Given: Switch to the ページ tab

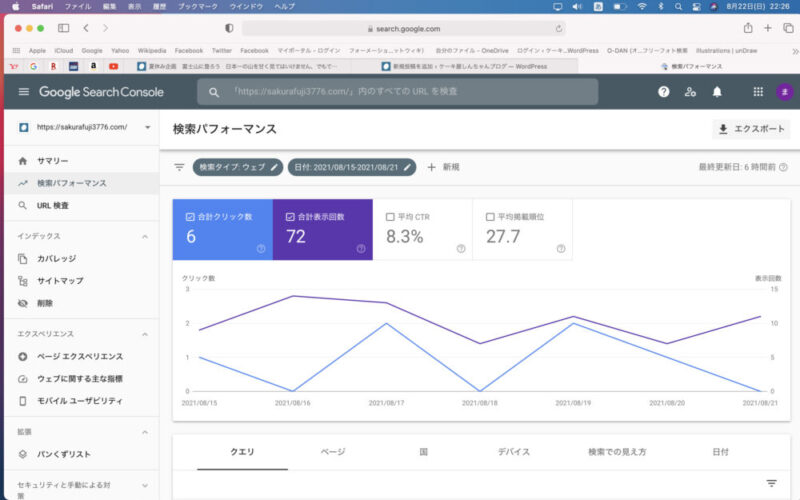Looking at the screenshot, I should [333, 452].
